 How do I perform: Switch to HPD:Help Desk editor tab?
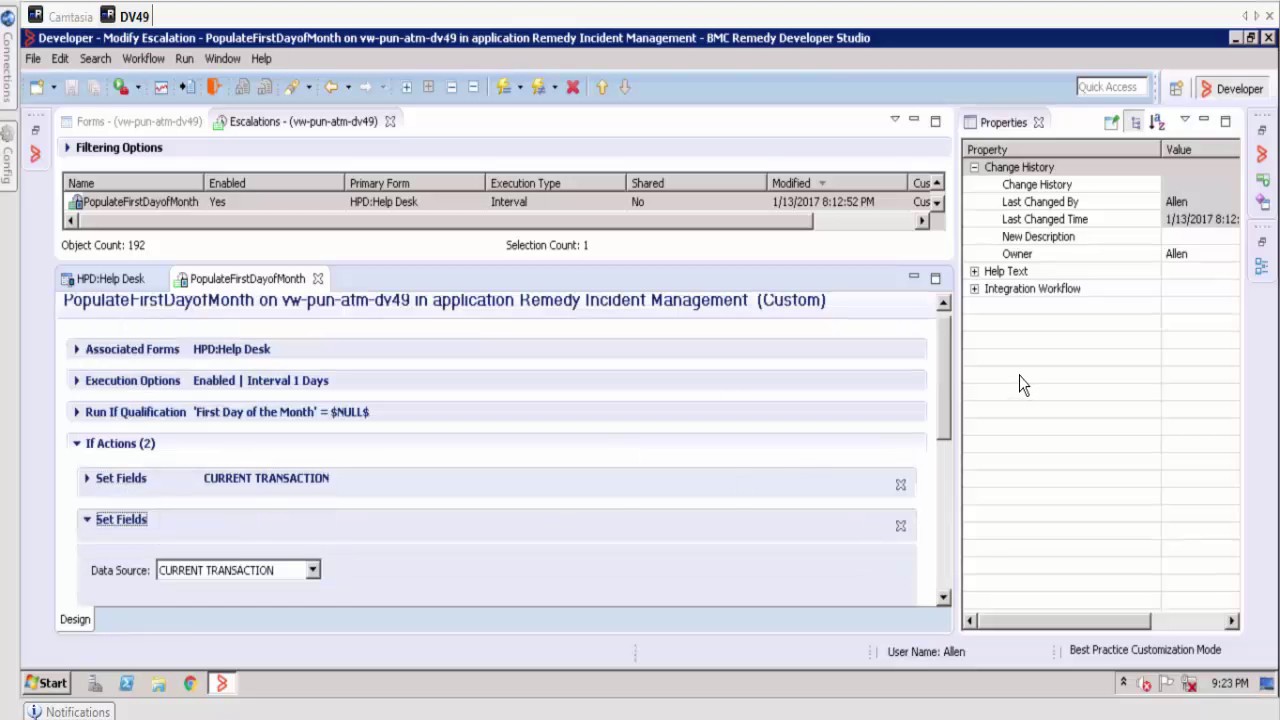coord(102,279)
